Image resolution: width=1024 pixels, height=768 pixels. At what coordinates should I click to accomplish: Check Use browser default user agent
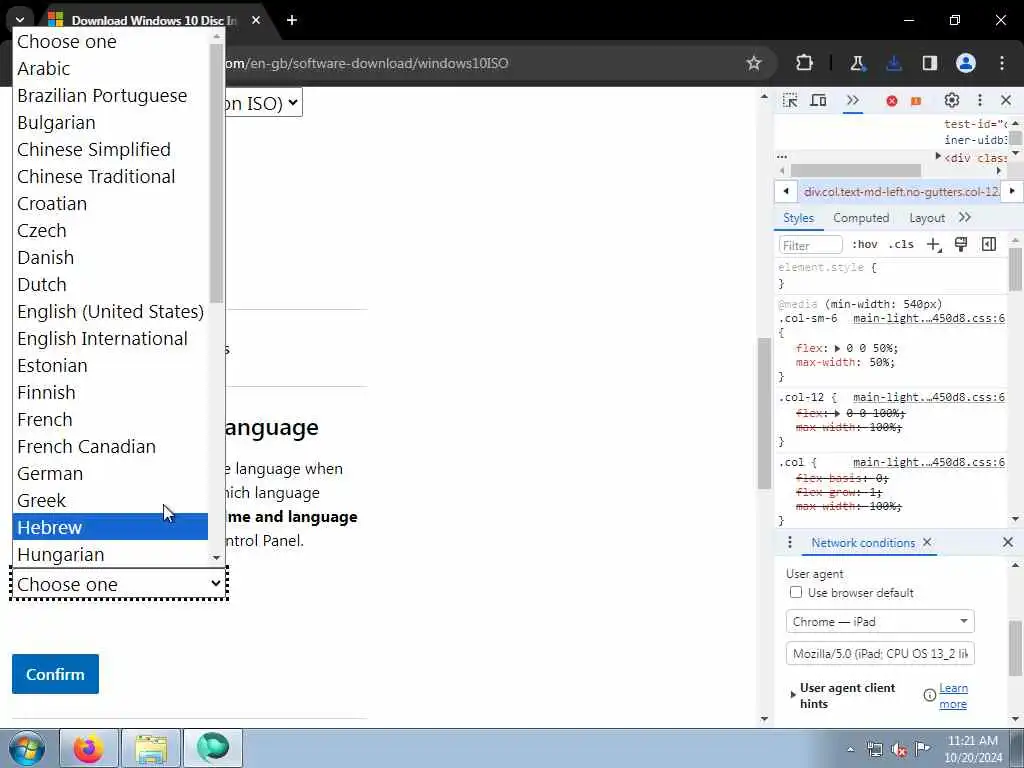795,592
